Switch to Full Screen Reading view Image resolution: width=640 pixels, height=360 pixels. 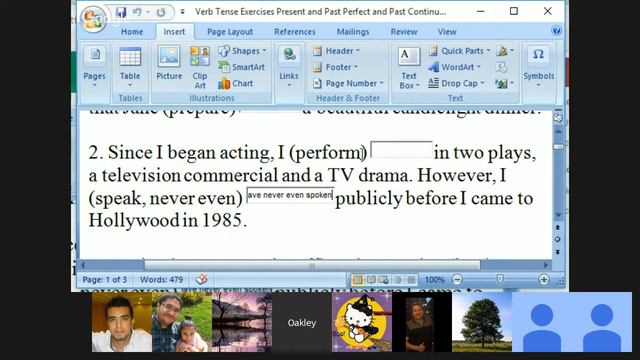pos(371,280)
